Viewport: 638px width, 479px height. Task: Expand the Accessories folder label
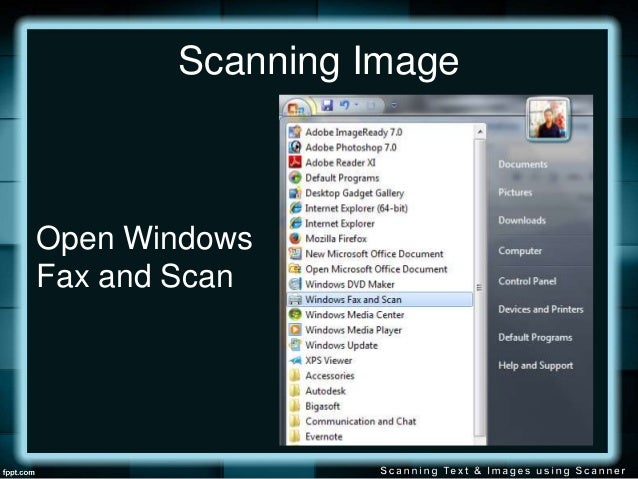pos(330,376)
